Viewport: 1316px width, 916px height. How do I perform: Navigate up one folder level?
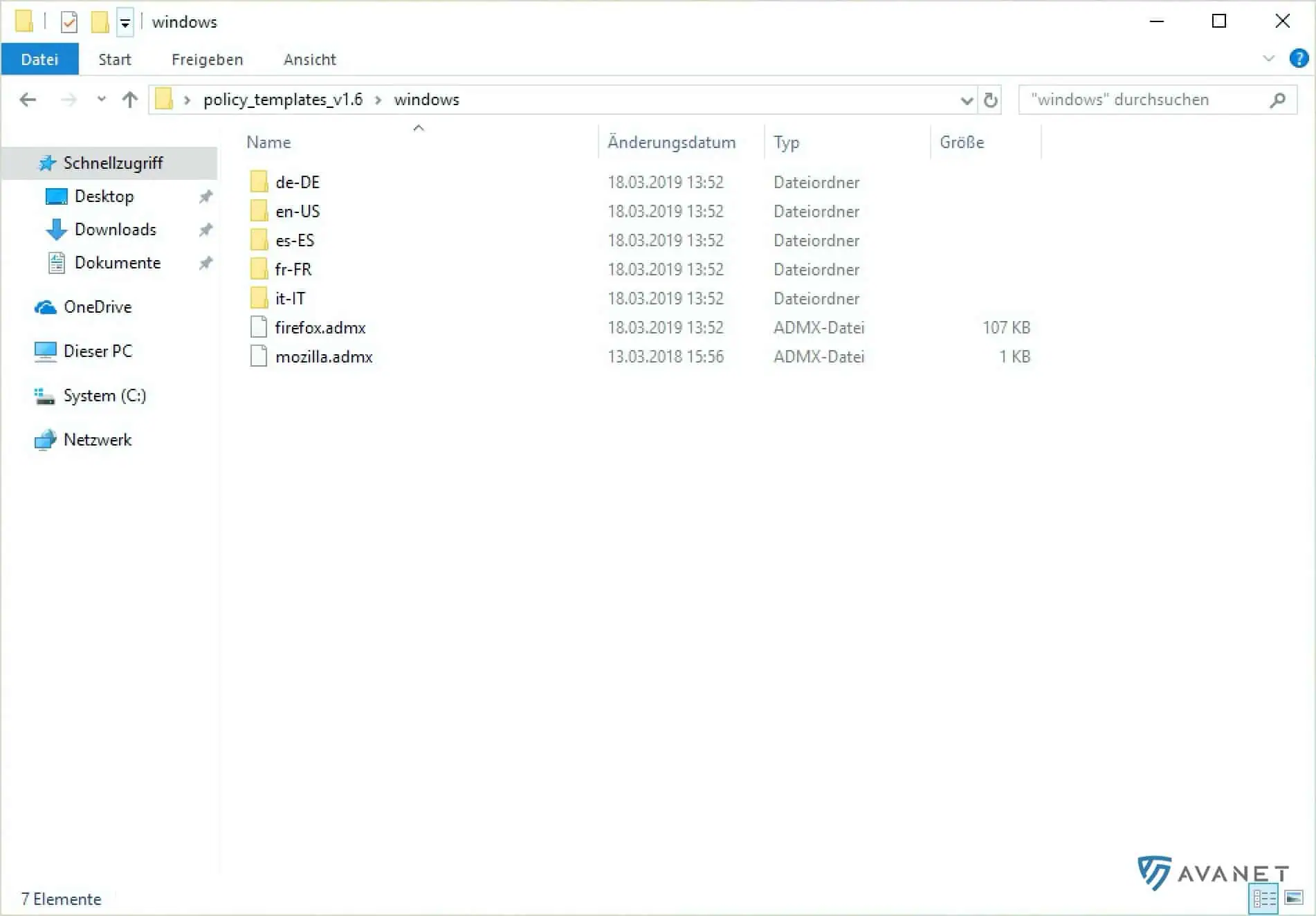(x=129, y=100)
